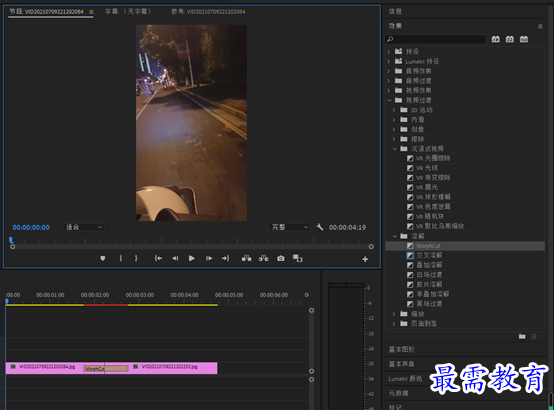The height and width of the screenshot is (410, 554).
Task: Collapse the 沉浸式视频 folder
Action: point(395,149)
